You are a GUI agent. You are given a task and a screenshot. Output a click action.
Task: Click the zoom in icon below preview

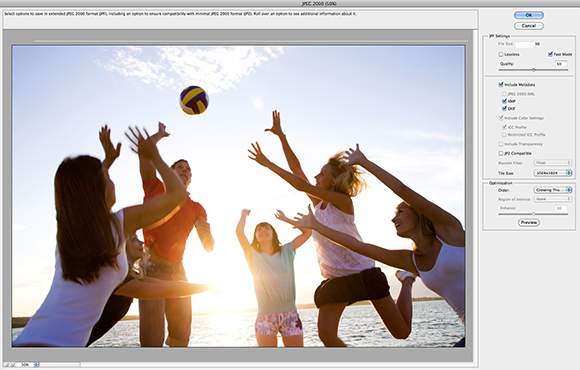pos(12,365)
